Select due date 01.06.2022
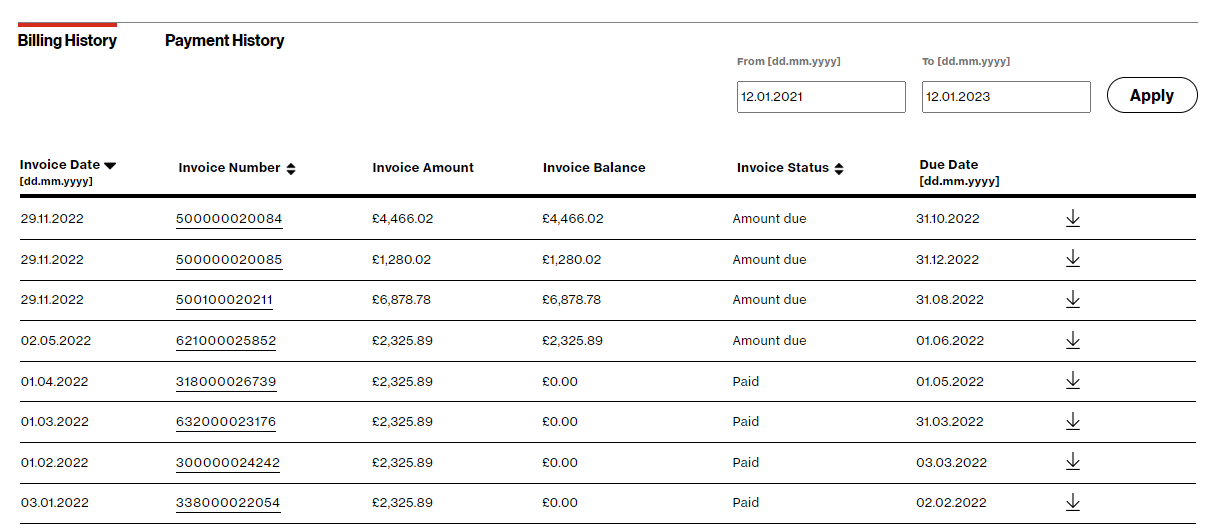Image resolution: width=1210 pixels, height=531 pixels. pyautogui.click(x=950, y=341)
